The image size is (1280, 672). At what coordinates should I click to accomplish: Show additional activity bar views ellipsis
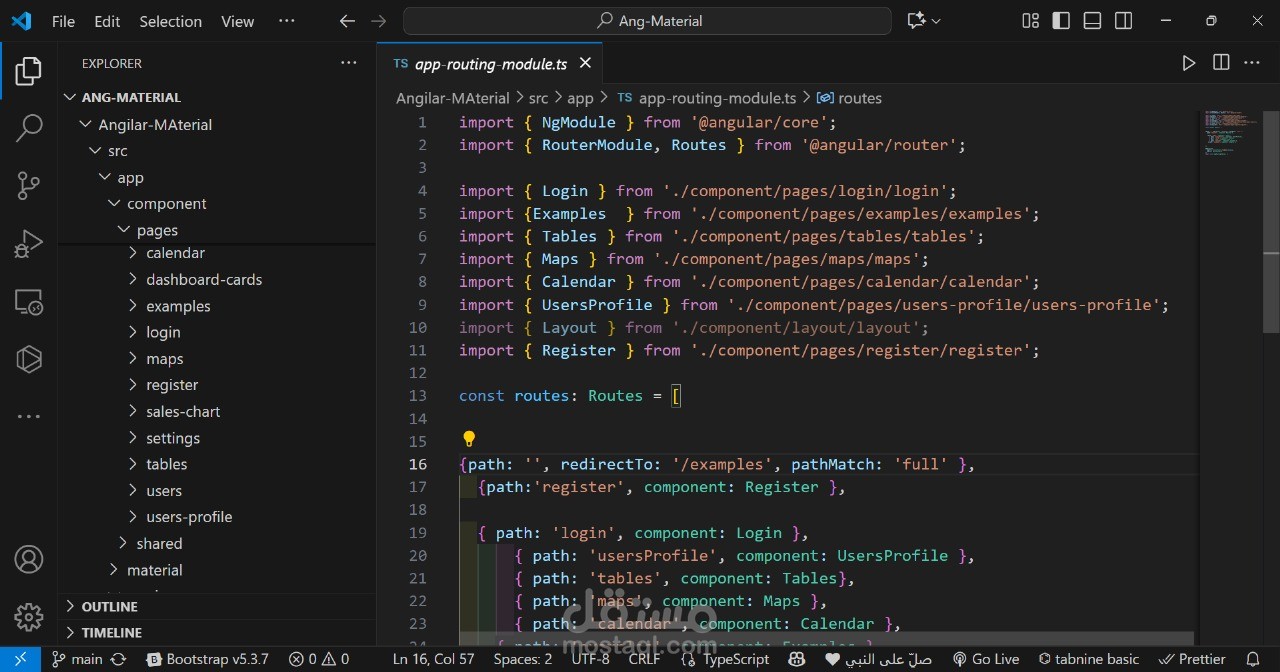[28, 416]
